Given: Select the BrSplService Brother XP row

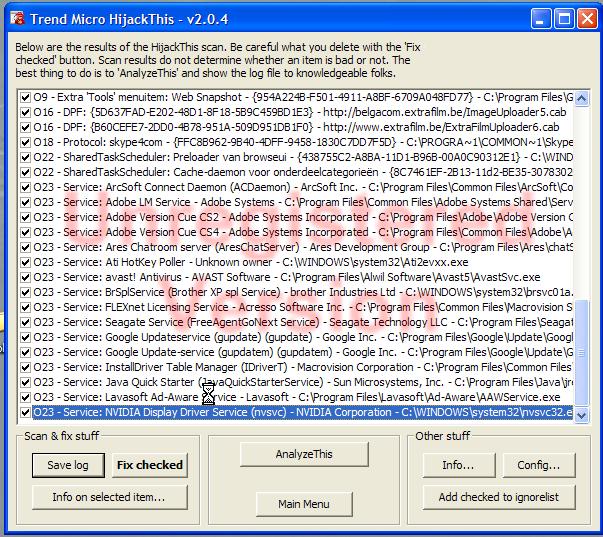Looking at the screenshot, I should pyautogui.click(x=303, y=292).
